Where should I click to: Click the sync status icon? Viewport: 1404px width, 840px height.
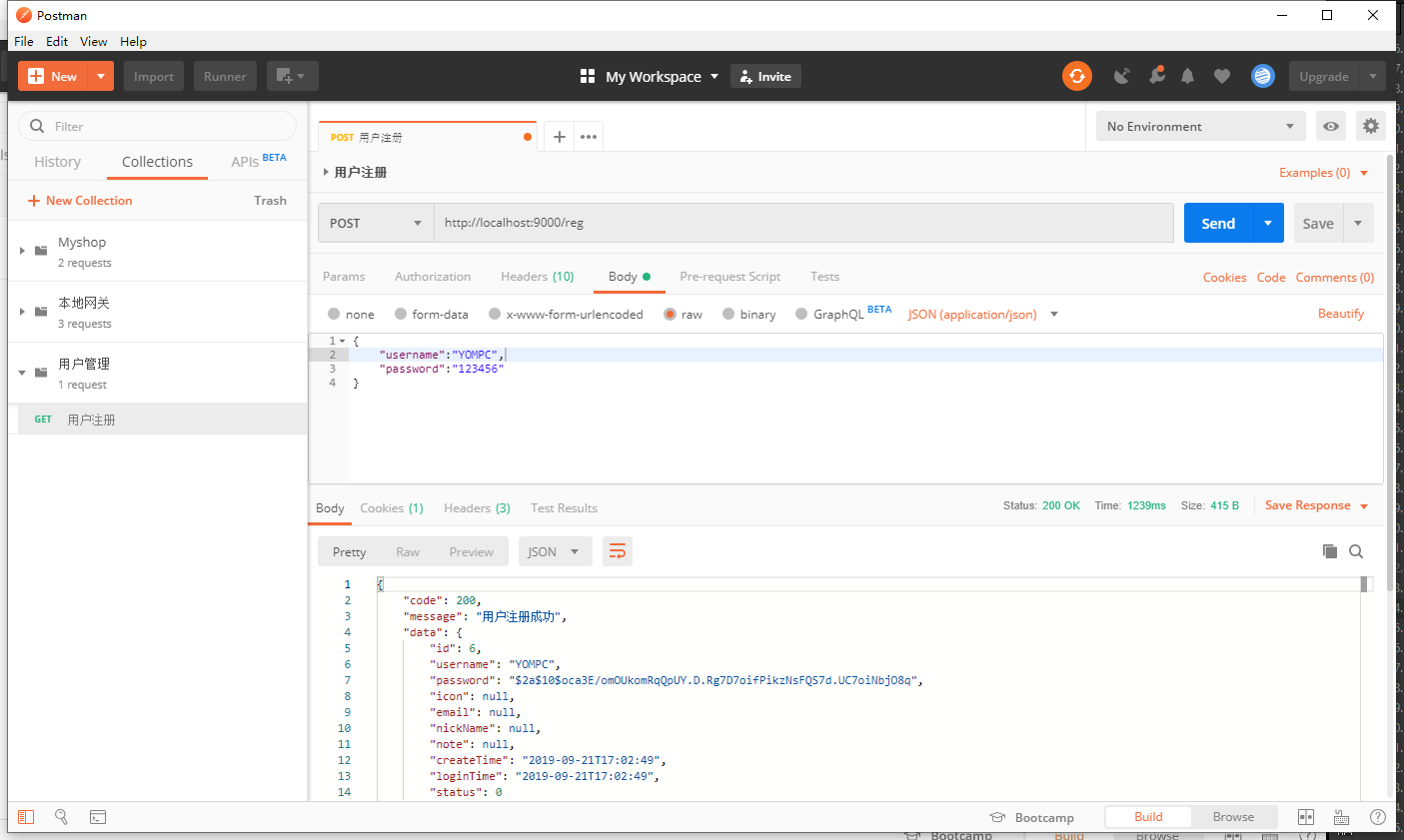click(x=1076, y=76)
